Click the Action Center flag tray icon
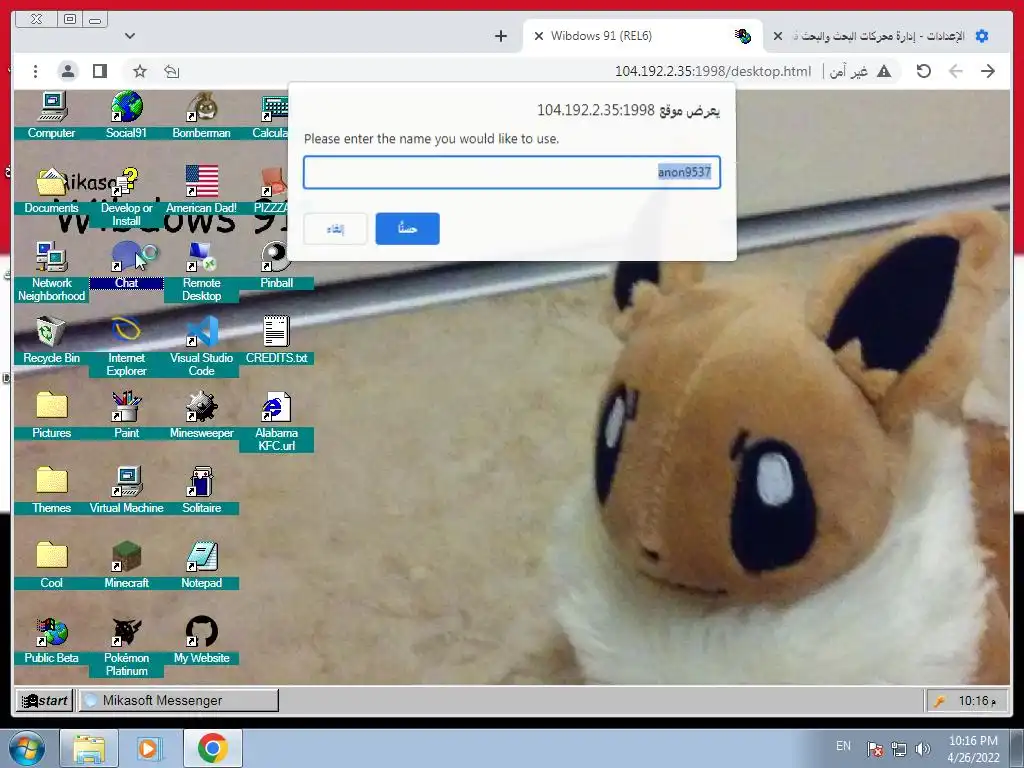1024x768 pixels. pos(875,749)
